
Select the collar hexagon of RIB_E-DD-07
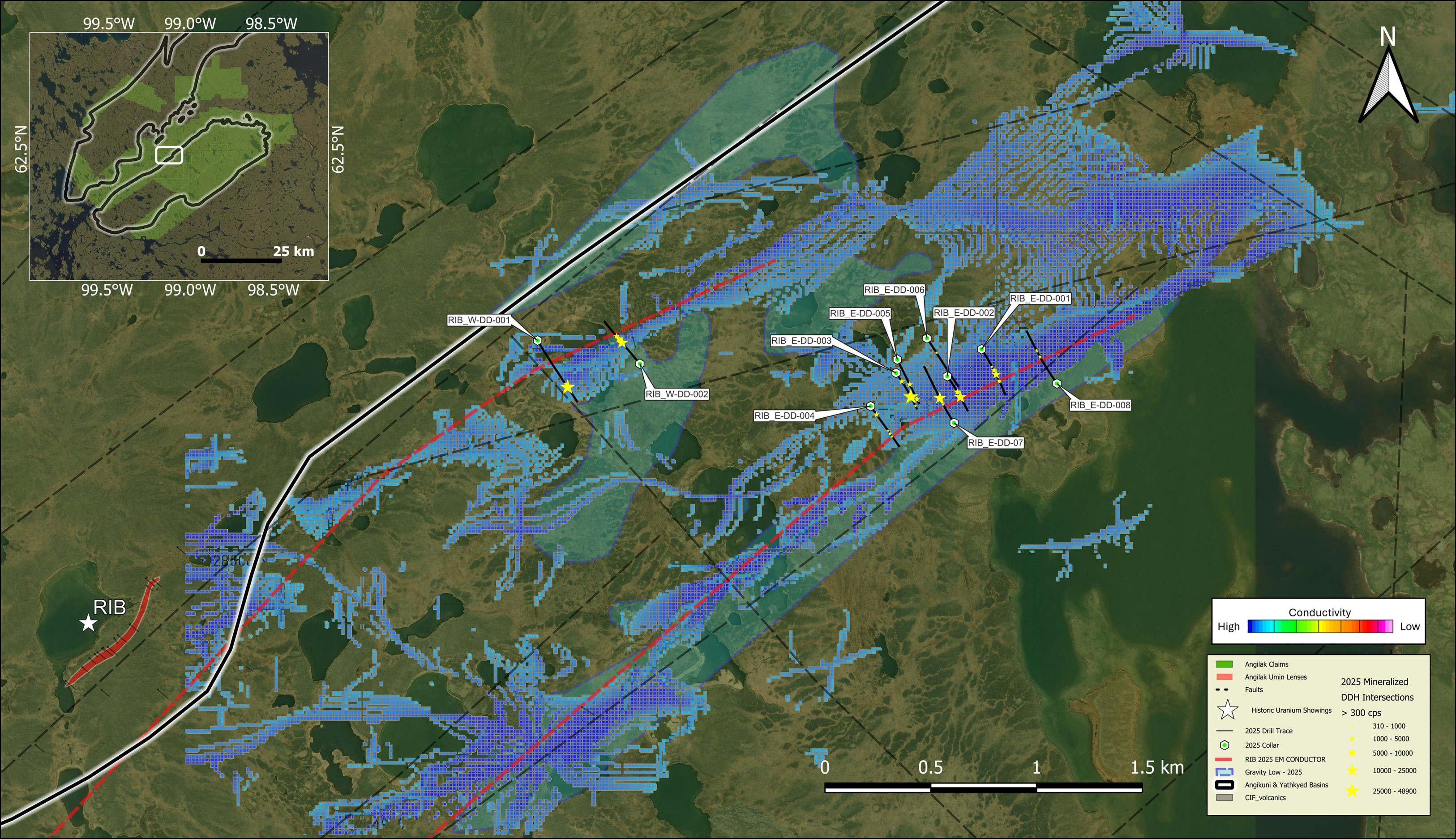tap(954, 423)
